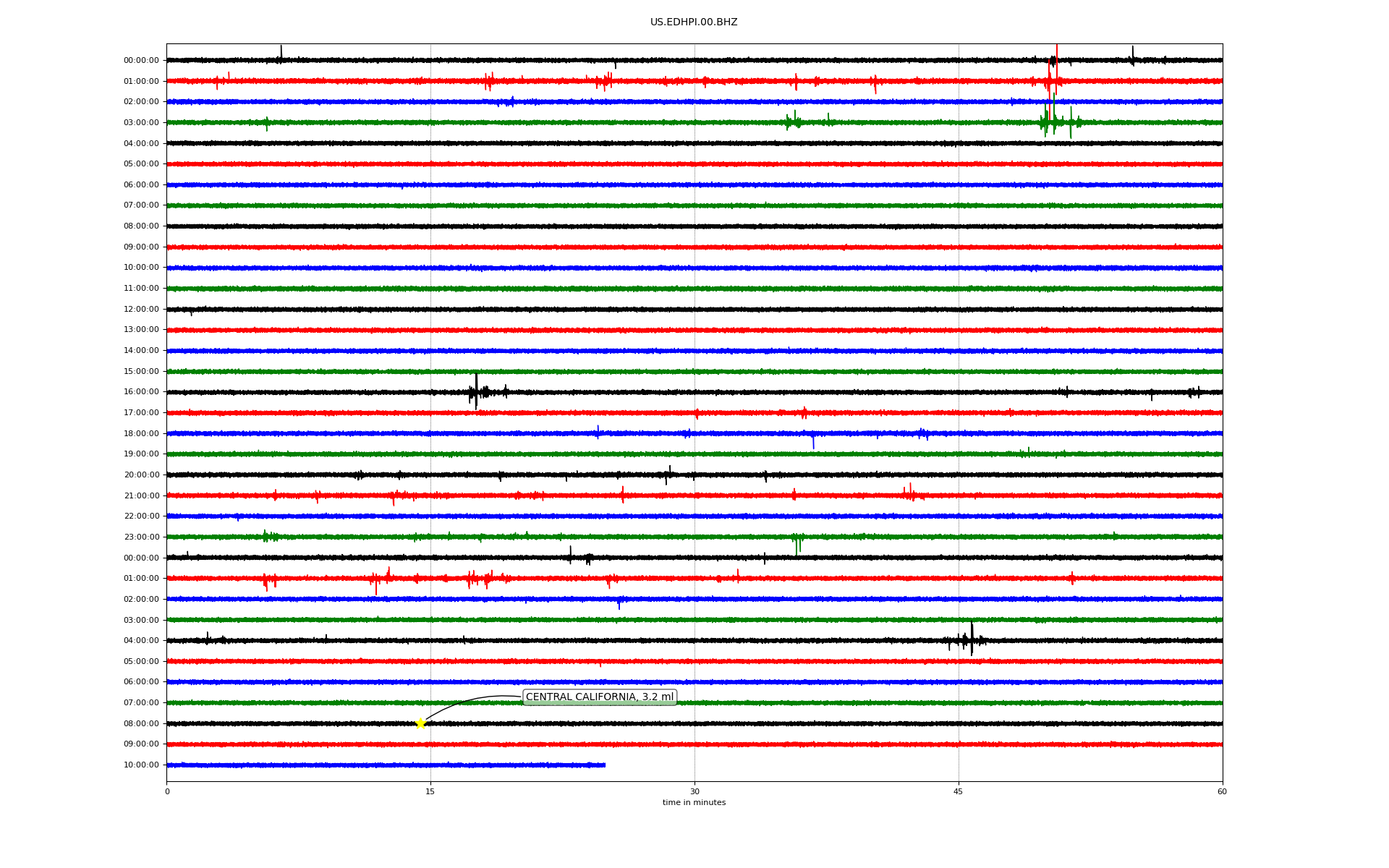This screenshot has height=868, width=1389.
Task: Click the final 10:00:00 row label at the bottom
Action: click(x=141, y=765)
